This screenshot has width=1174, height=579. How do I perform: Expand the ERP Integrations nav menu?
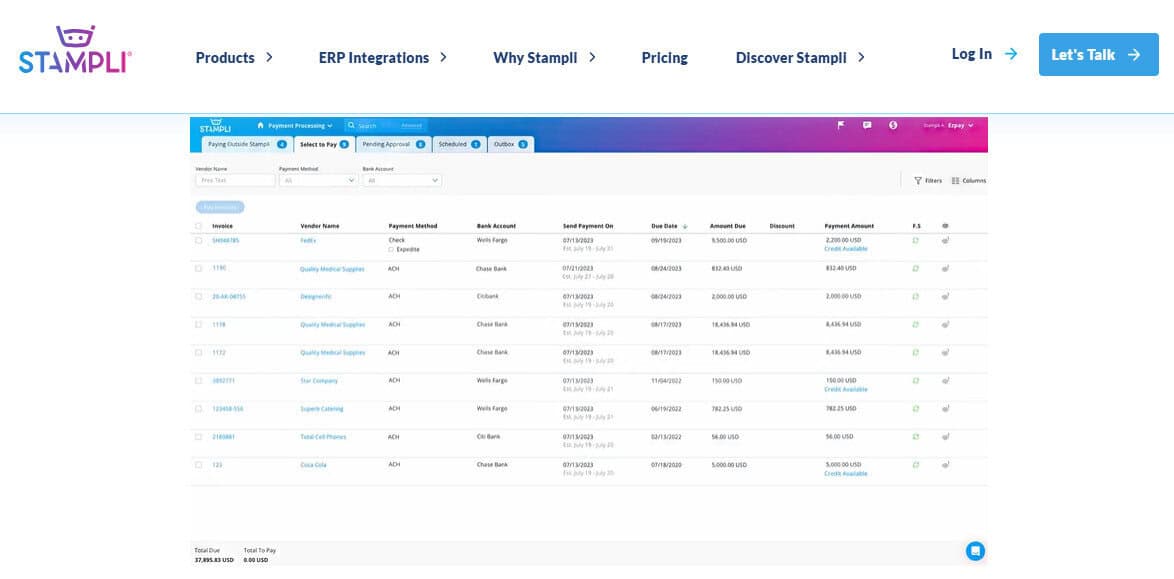pos(383,58)
